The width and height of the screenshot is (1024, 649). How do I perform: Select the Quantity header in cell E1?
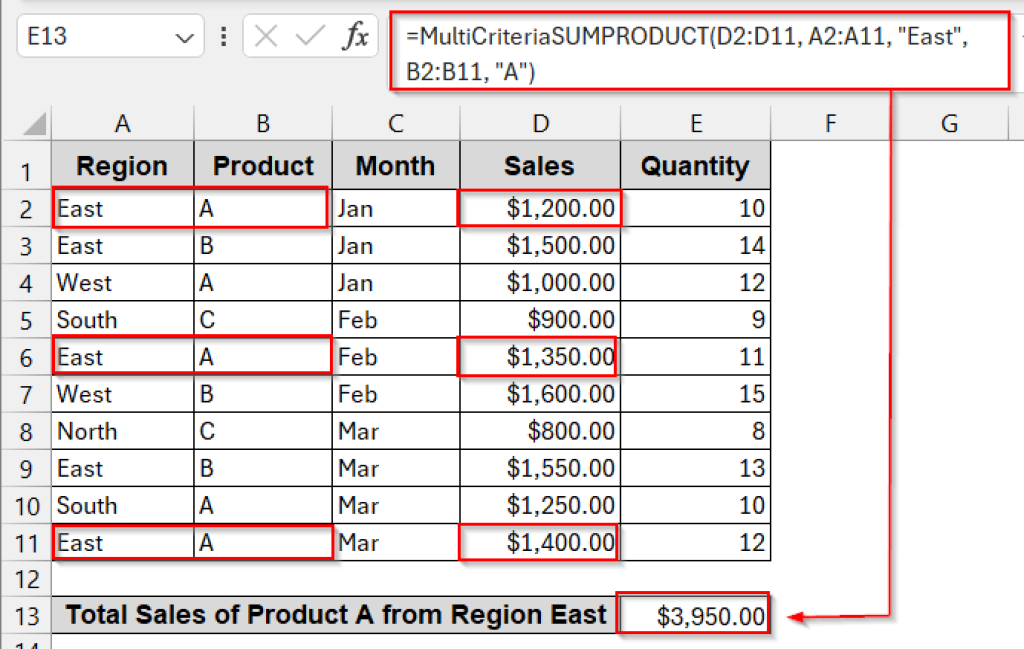pos(695,165)
